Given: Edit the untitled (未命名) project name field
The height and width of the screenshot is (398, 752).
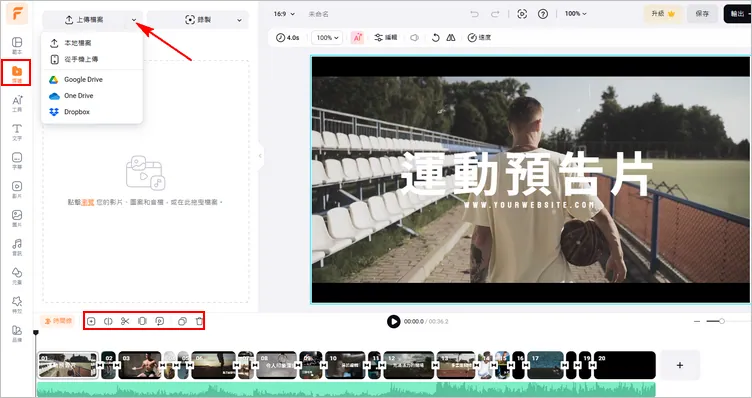Looking at the screenshot, I should tap(318, 14).
